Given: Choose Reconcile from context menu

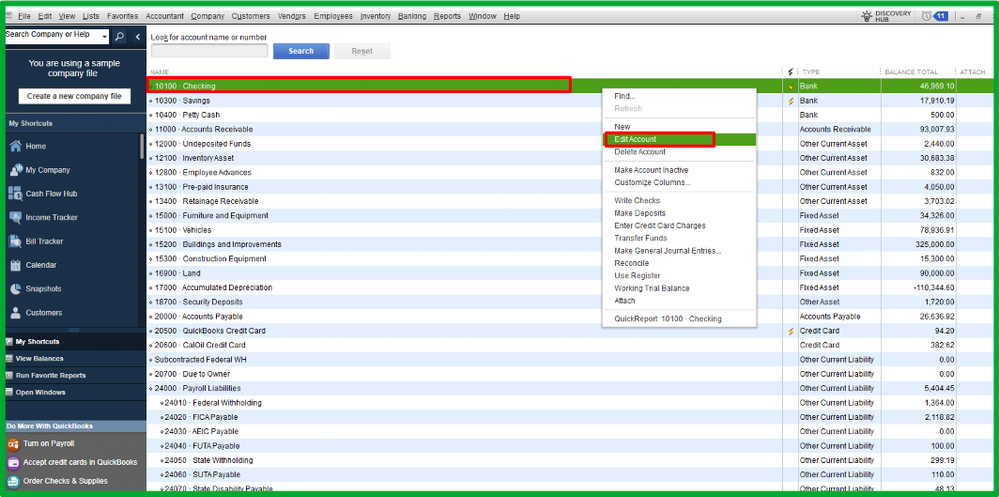Looking at the screenshot, I should click(679, 263).
